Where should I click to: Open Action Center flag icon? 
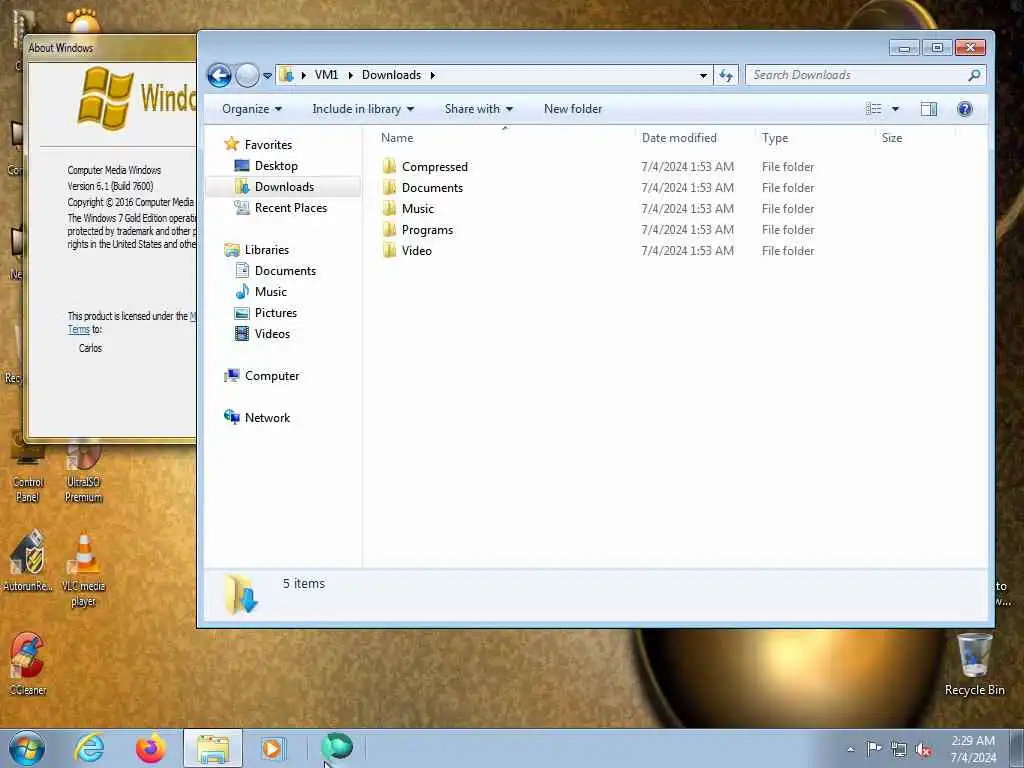point(874,749)
